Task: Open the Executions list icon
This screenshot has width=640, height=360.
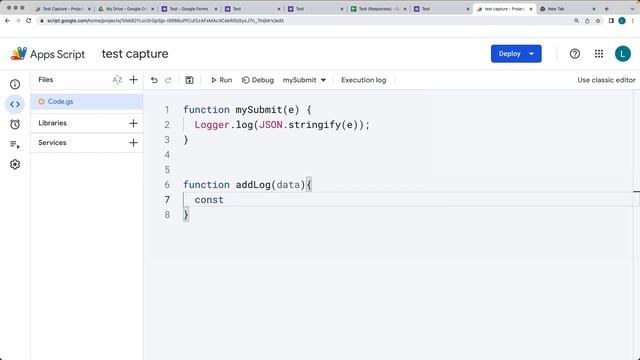Action: click(x=15, y=144)
